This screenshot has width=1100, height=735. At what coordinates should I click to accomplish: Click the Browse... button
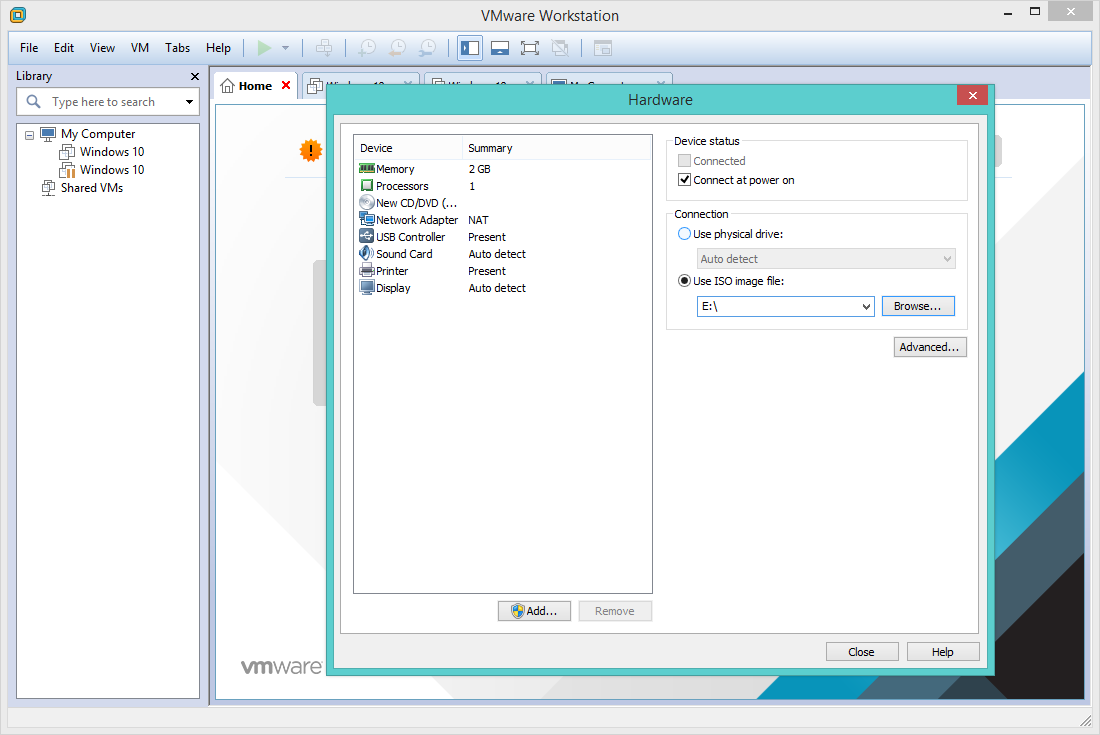[918, 306]
